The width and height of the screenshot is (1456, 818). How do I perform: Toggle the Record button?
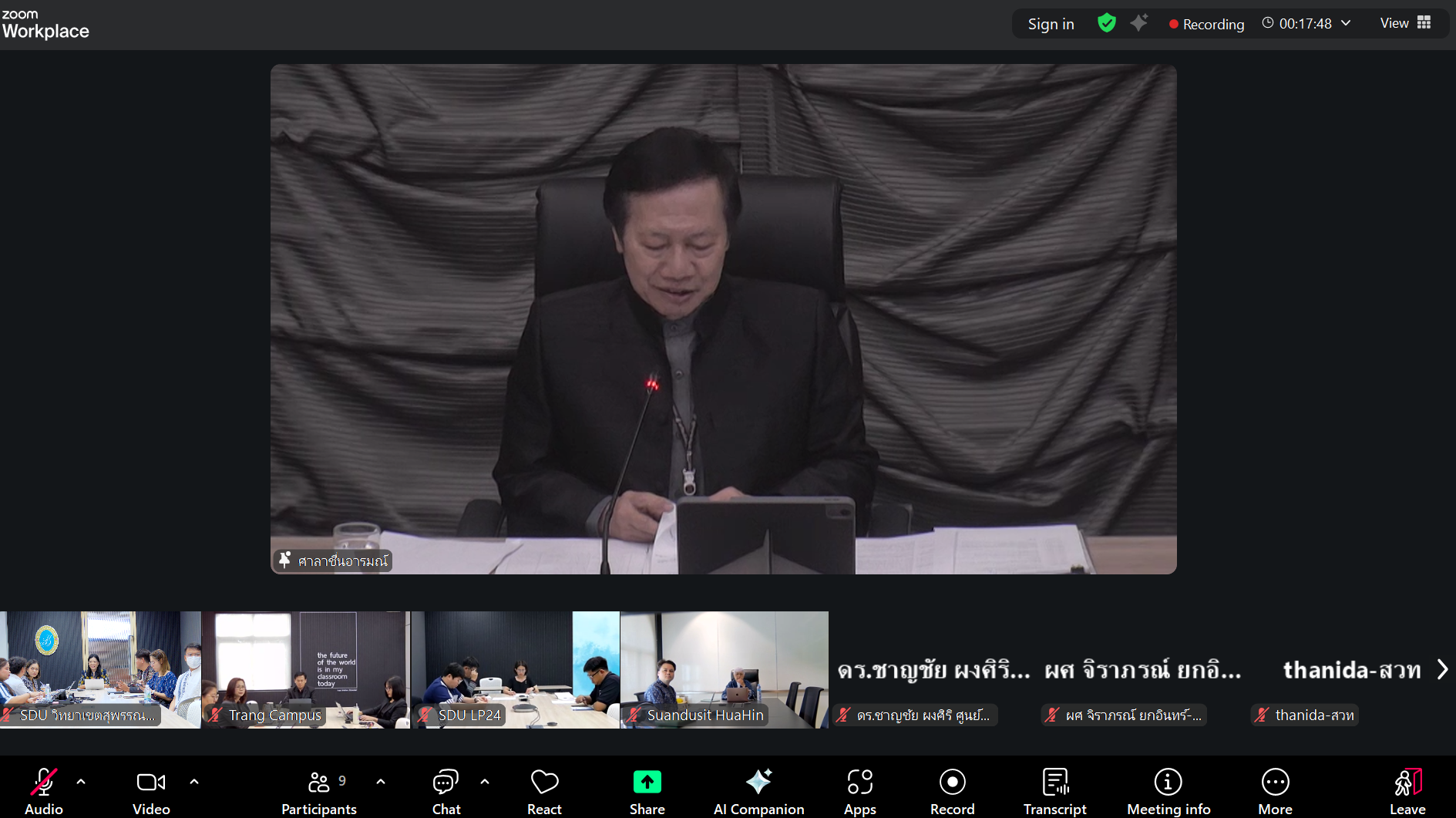tap(952, 791)
